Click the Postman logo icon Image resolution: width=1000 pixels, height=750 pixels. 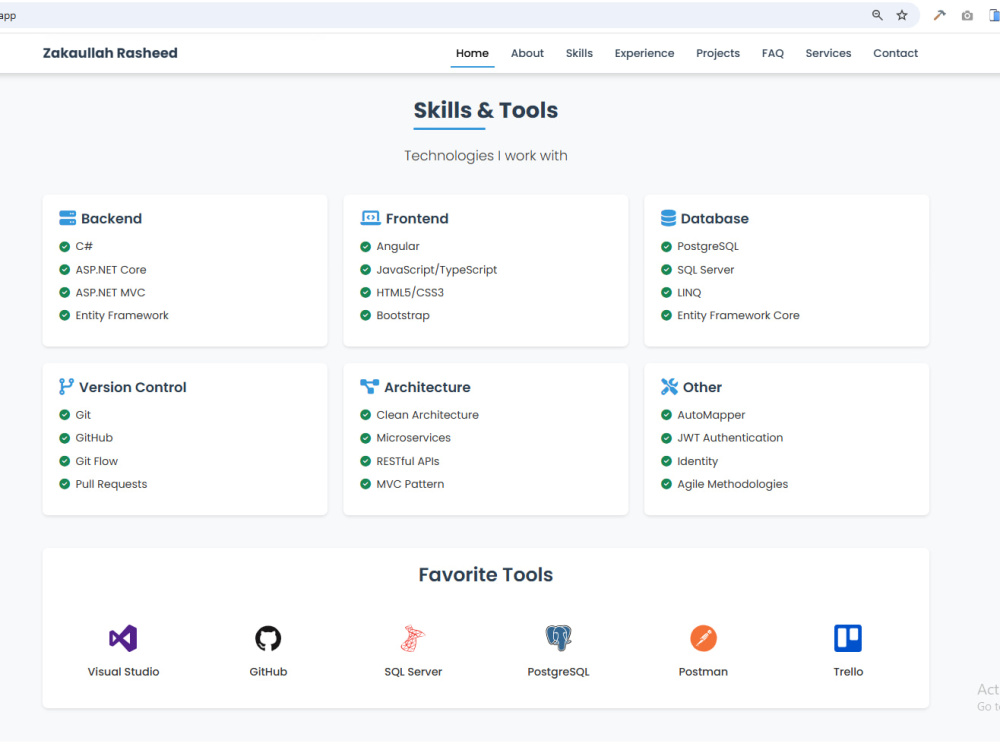click(703, 638)
